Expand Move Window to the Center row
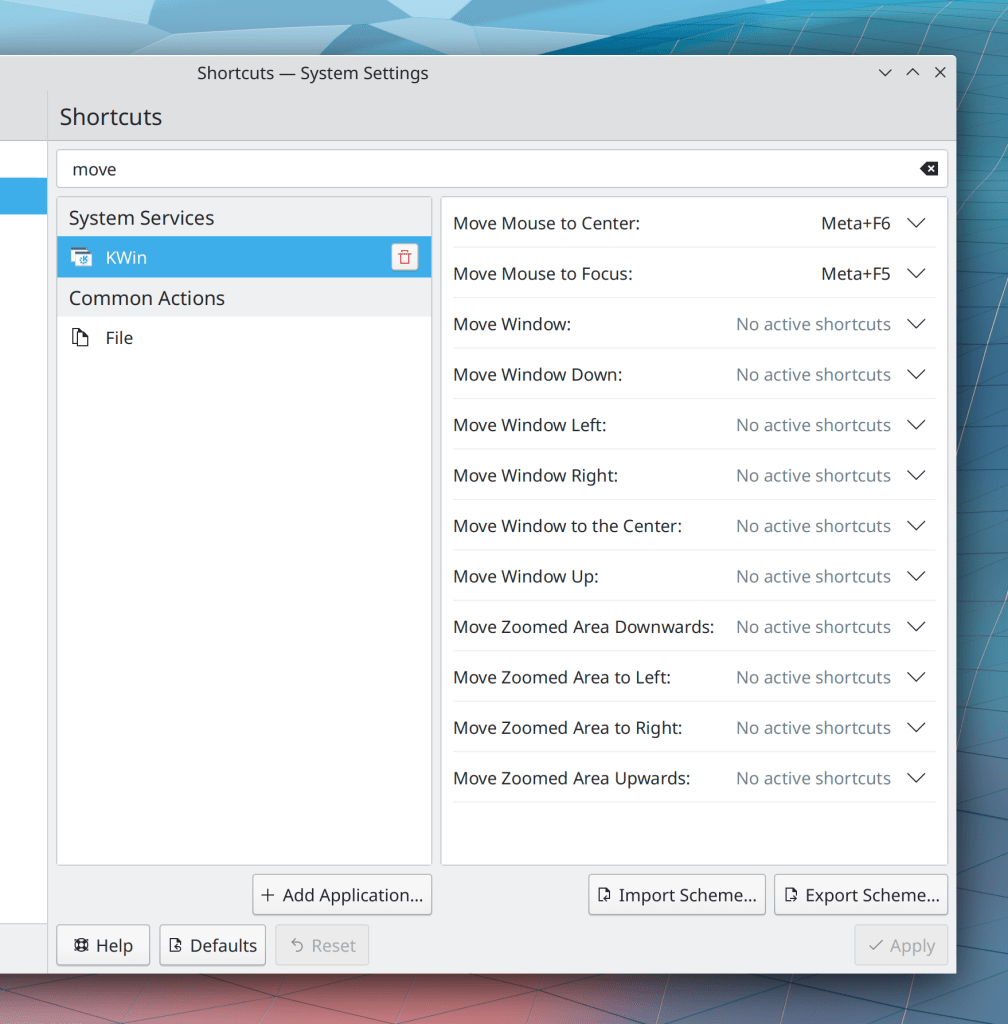Screen dimensions: 1008x1024 [x=916, y=526]
